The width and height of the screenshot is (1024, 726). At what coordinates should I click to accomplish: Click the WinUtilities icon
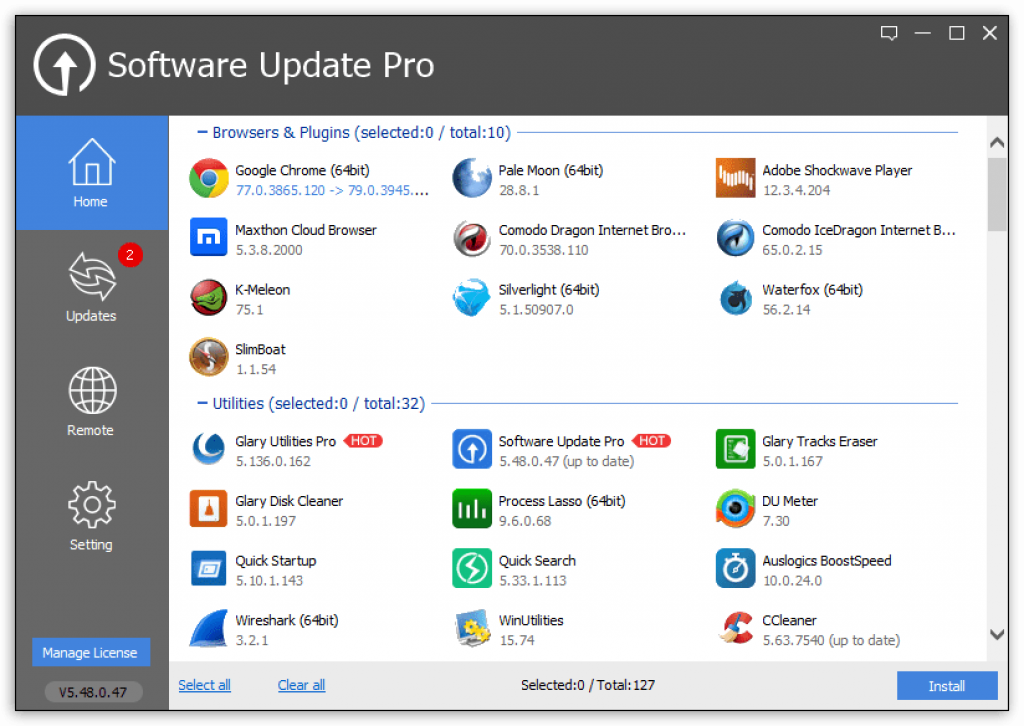point(472,628)
